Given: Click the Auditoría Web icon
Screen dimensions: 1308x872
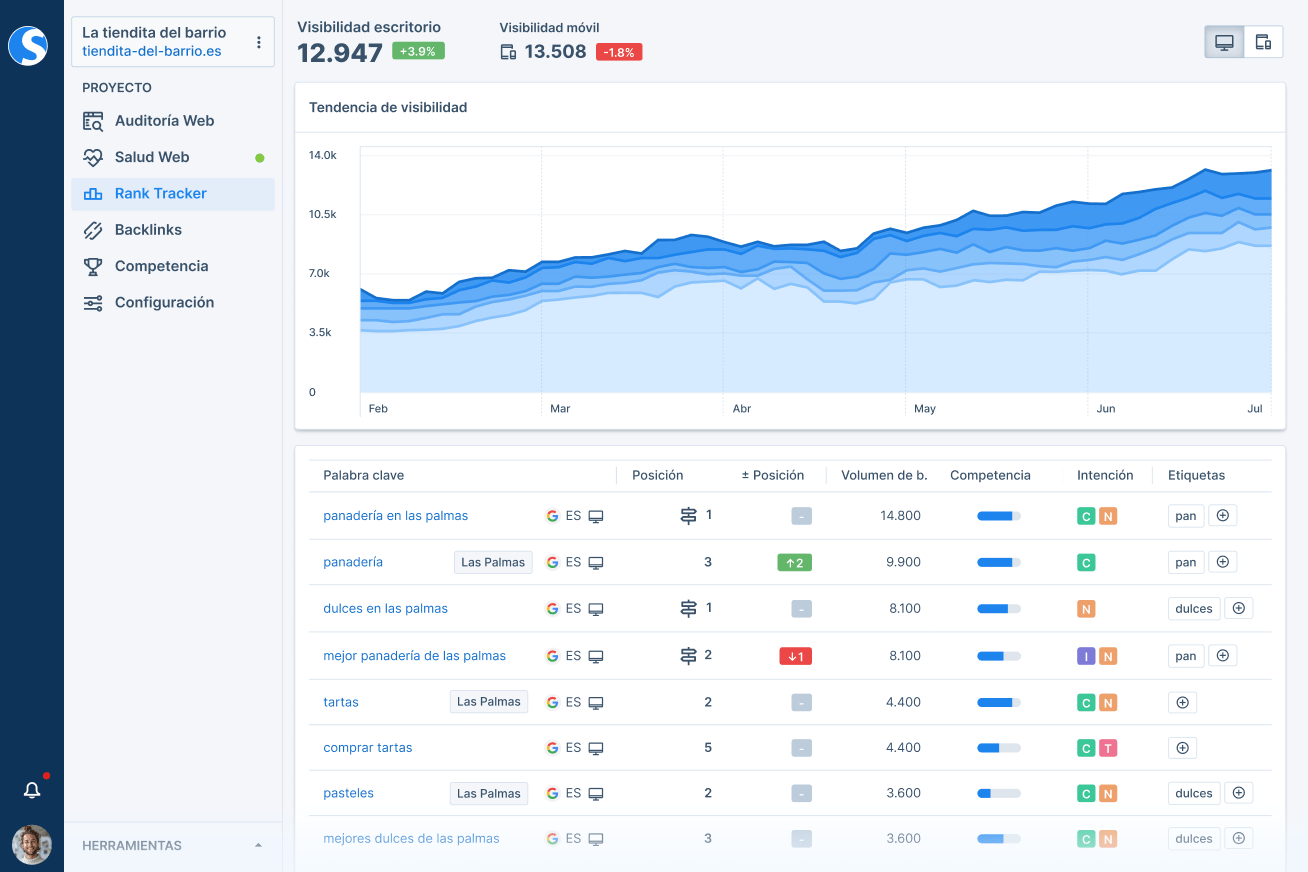Looking at the screenshot, I should [x=93, y=121].
